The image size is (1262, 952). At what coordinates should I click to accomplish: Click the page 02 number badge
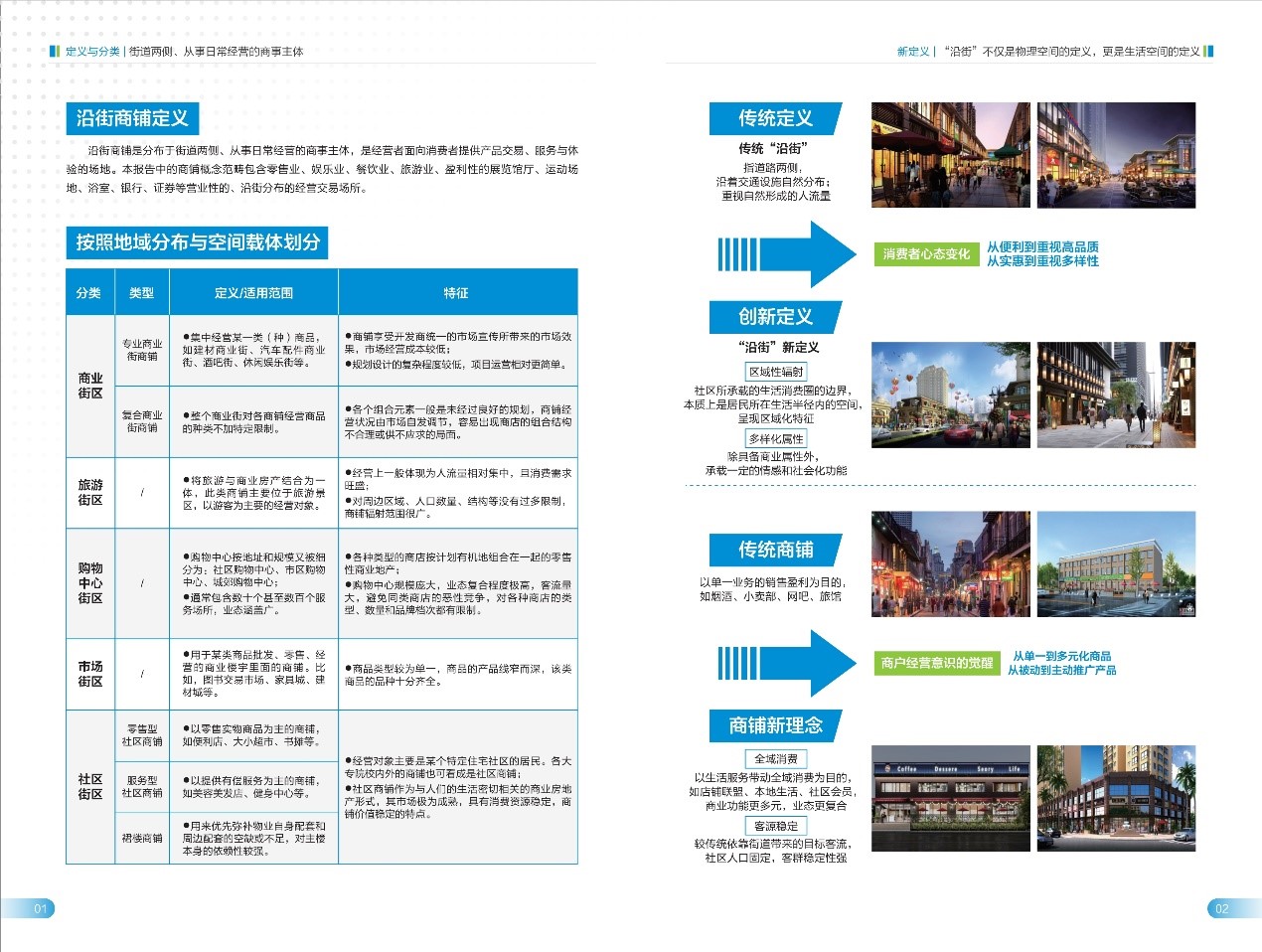point(1221,908)
